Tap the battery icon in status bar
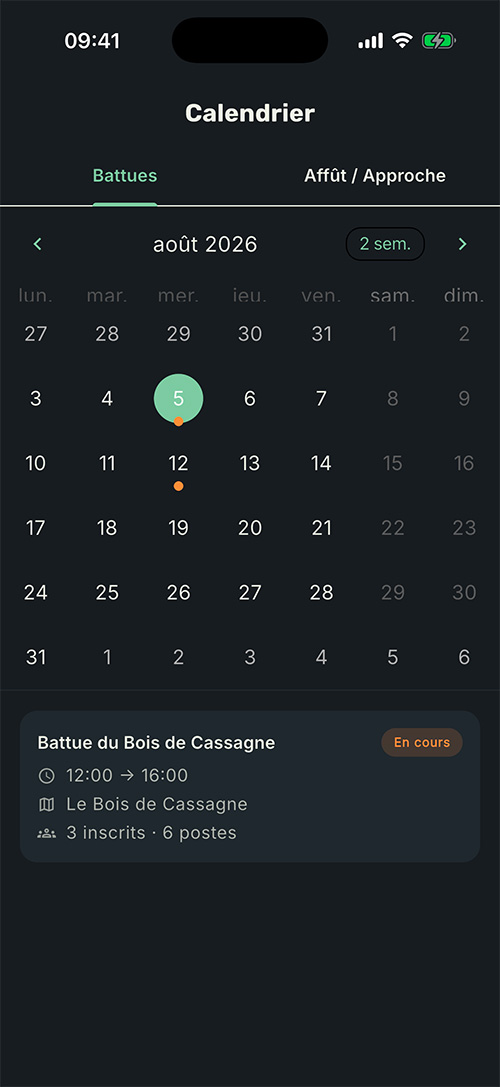The image size is (500, 1087). coord(438,41)
